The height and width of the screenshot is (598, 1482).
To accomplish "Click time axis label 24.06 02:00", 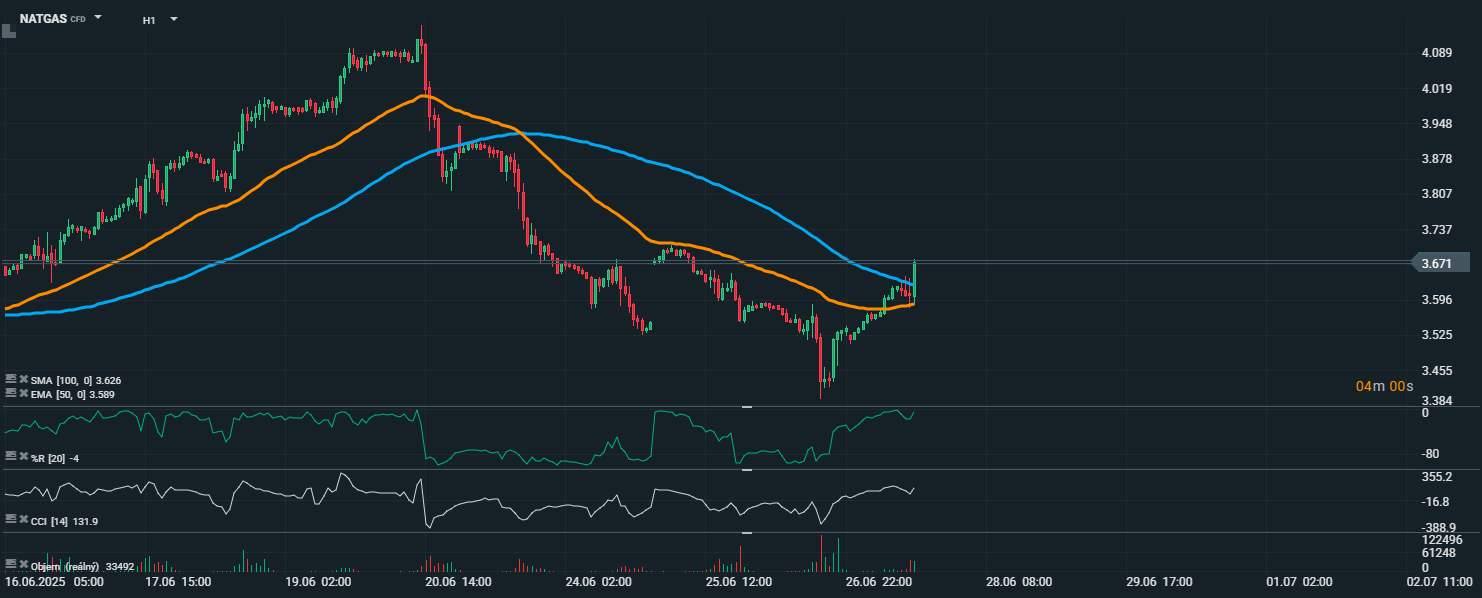I will [x=598, y=581].
